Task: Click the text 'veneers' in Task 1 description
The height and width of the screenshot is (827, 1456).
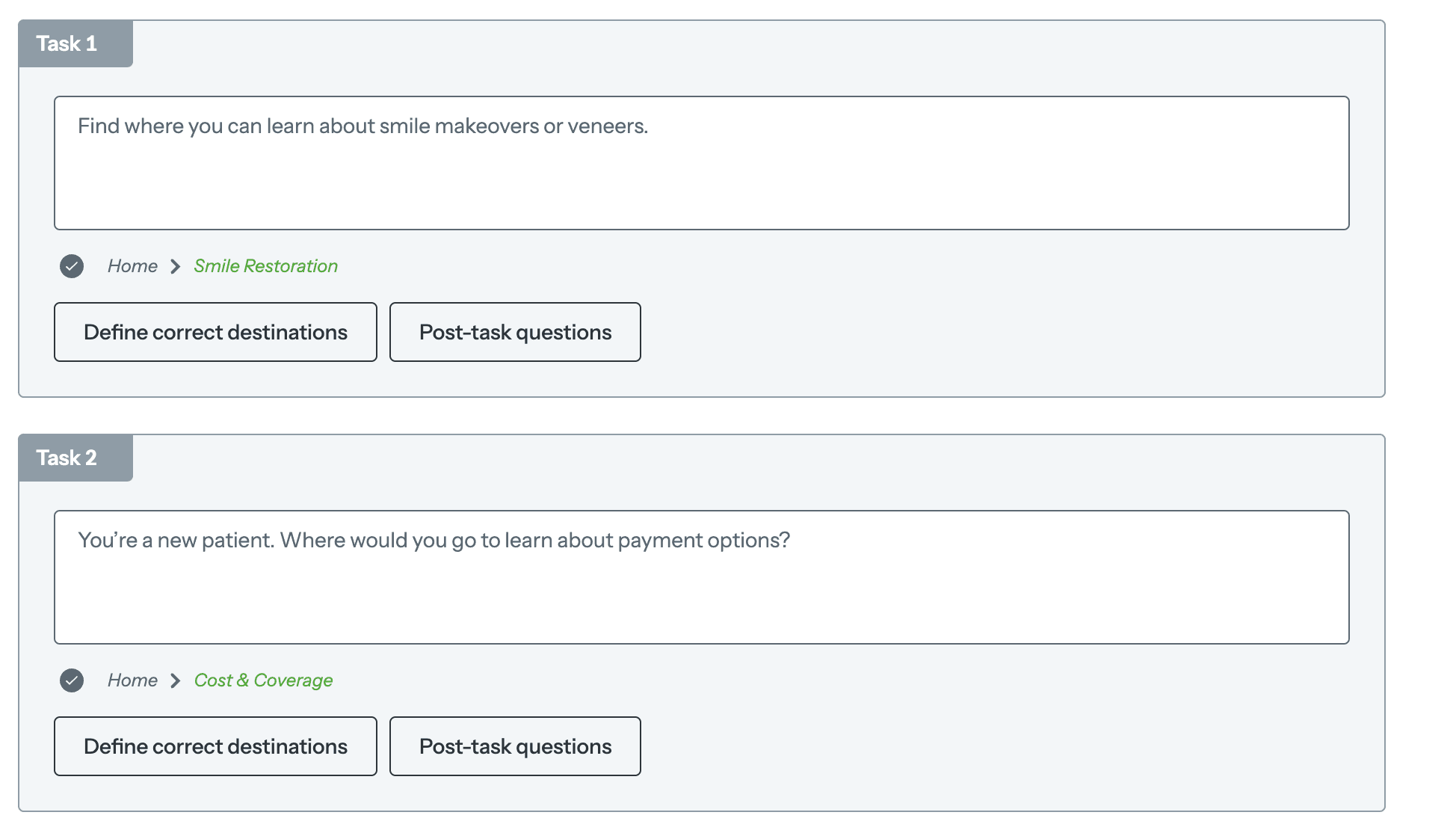Action: pyautogui.click(x=606, y=126)
